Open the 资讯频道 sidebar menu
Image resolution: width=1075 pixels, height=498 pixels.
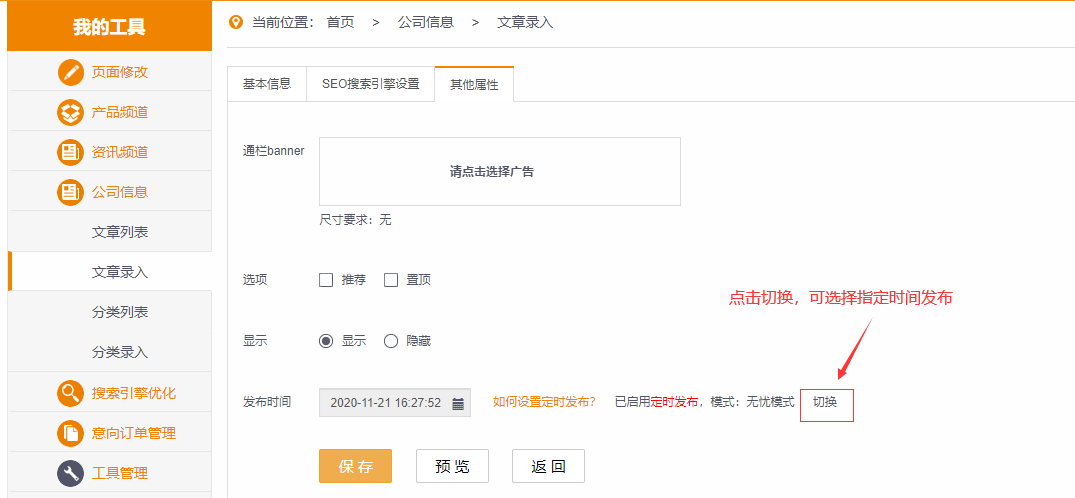pos(110,152)
